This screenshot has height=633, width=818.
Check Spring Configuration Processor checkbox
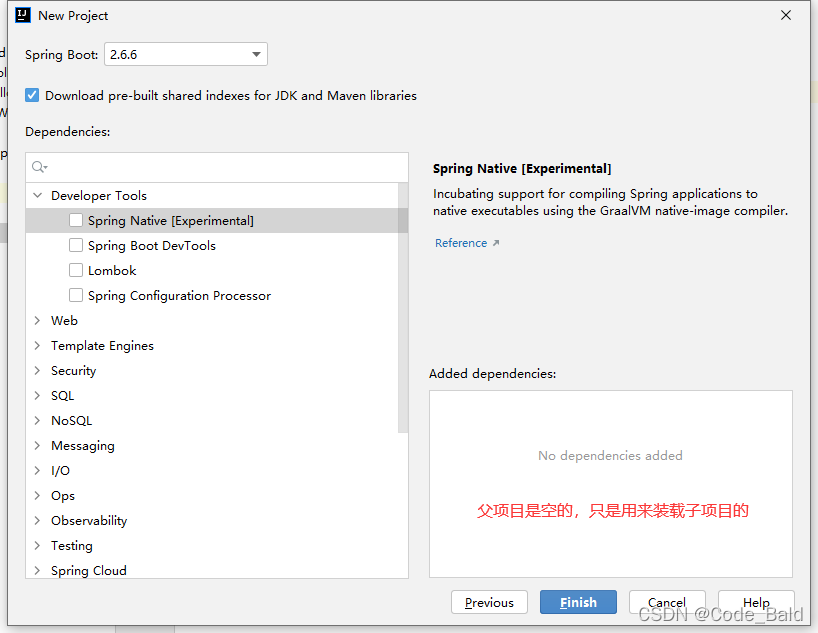coord(76,295)
